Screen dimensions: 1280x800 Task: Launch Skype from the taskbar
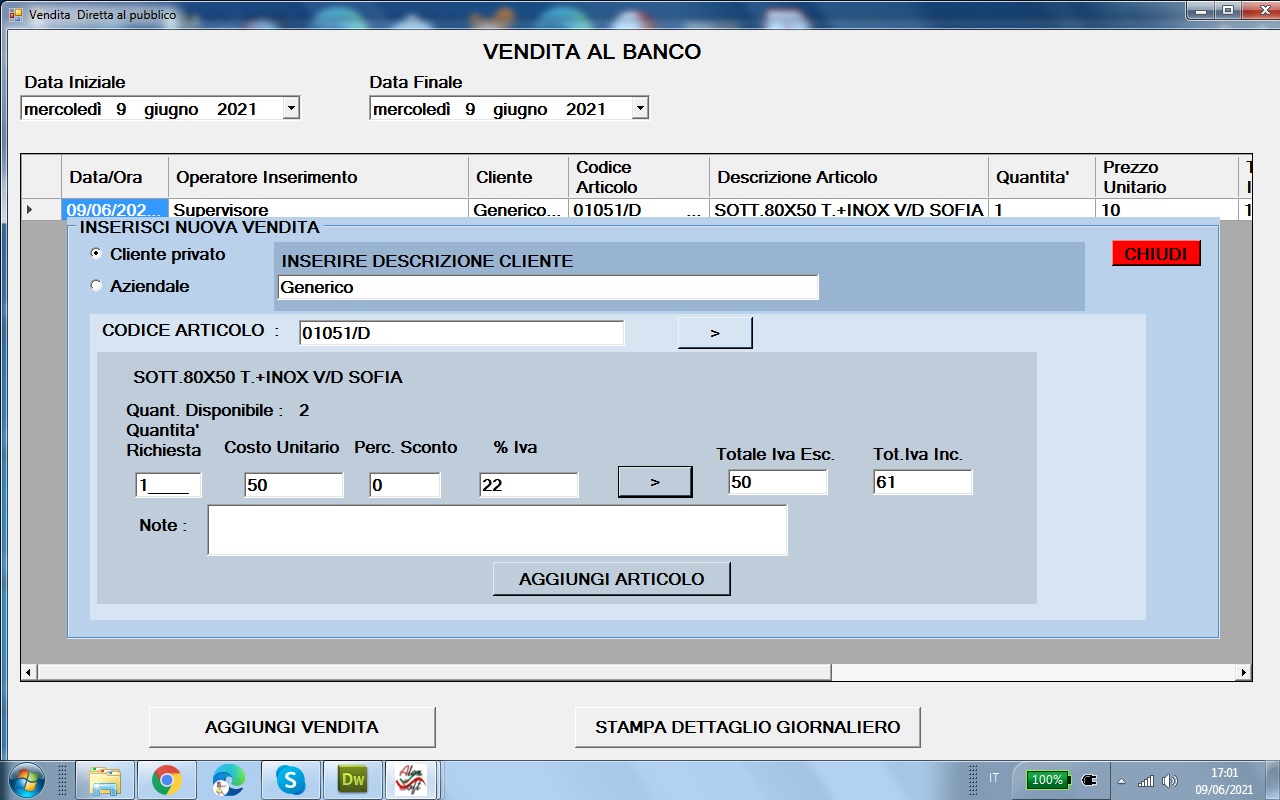coord(290,780)
